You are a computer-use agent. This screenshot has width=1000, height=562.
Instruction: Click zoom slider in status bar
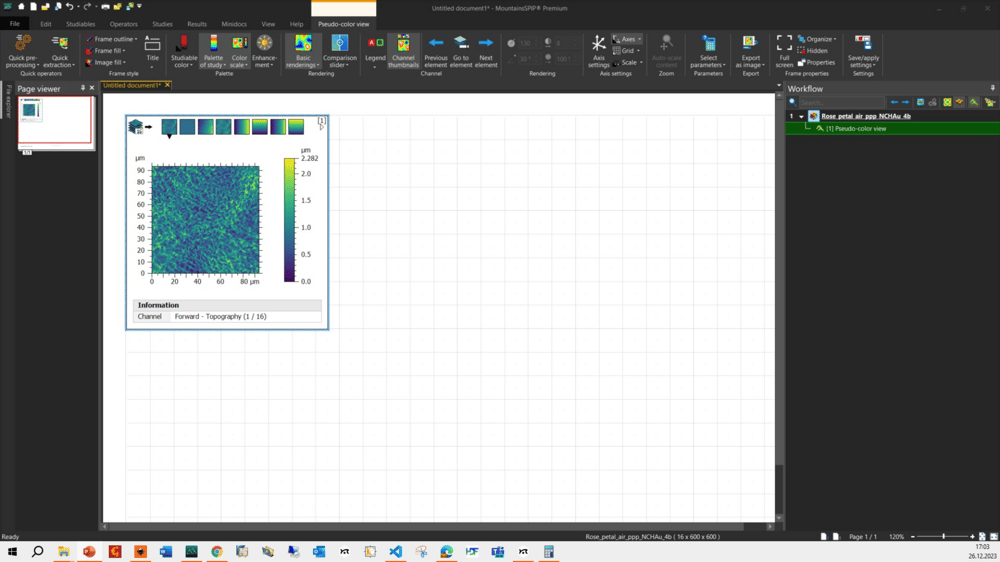[x=943, y=536]
